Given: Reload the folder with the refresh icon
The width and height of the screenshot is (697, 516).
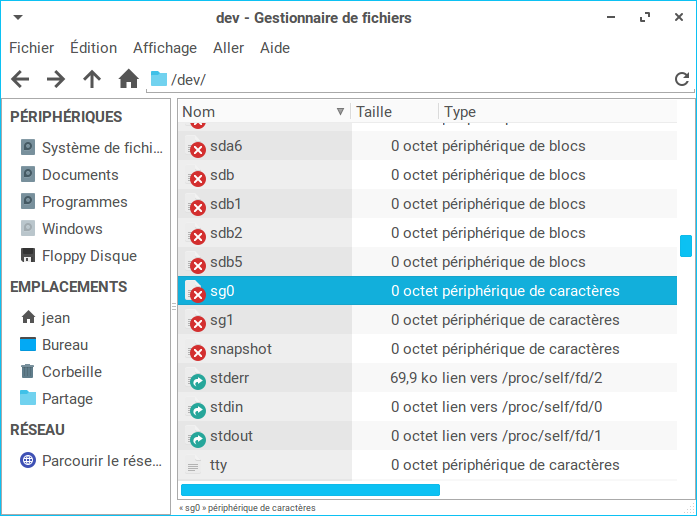Looking at the screenshot, I should point(682,79).
